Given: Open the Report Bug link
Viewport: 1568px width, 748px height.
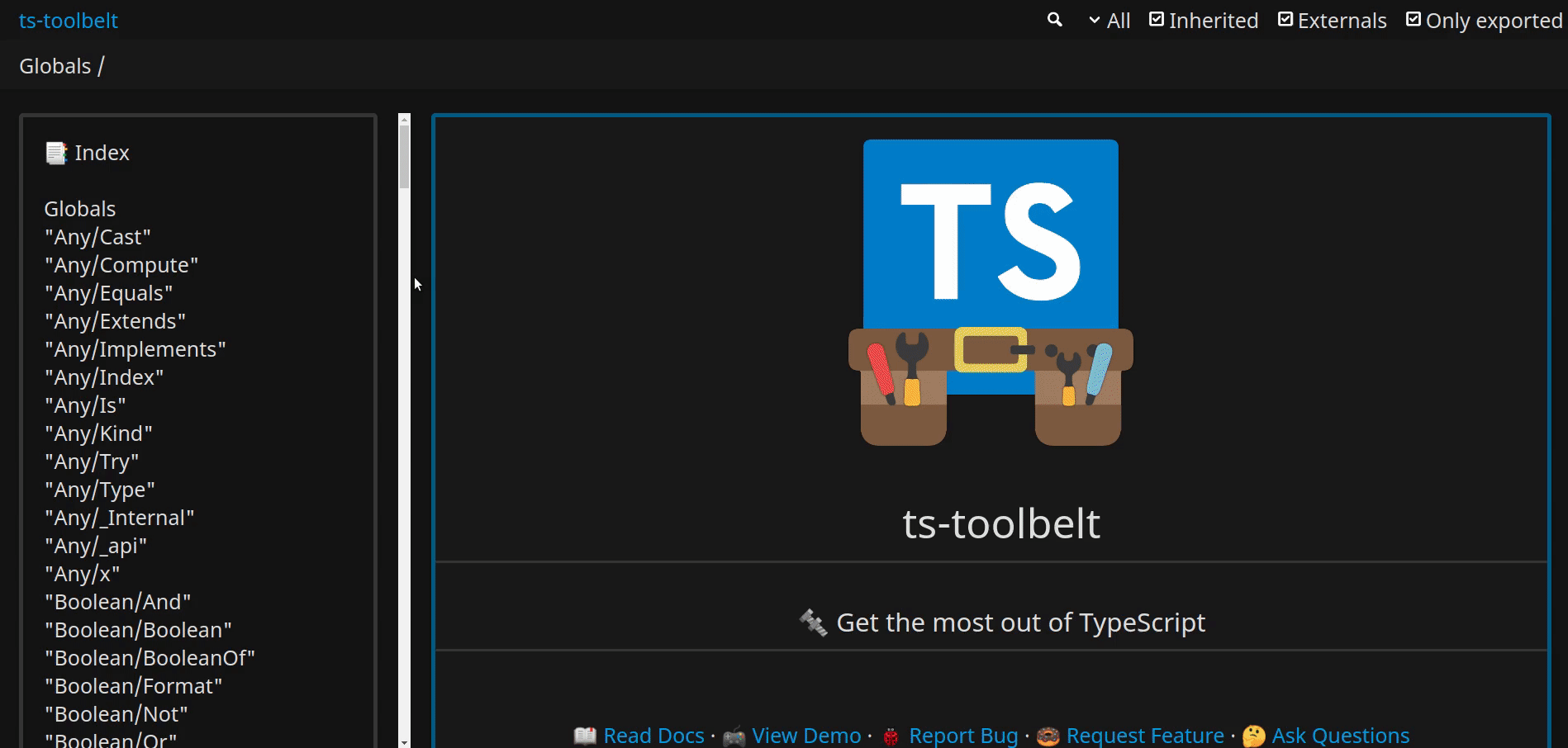Looking at the screenshot, I should coord(963,735).
